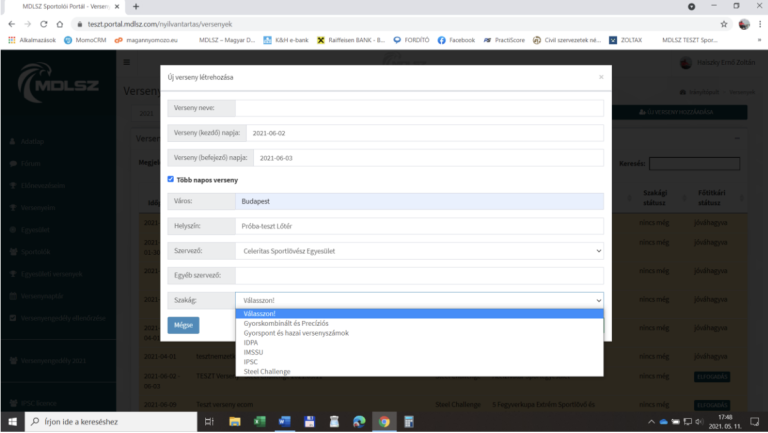Launch Excel from the taskbar
The width and height of the screenshot is (768, 433).
click(258, 421)
